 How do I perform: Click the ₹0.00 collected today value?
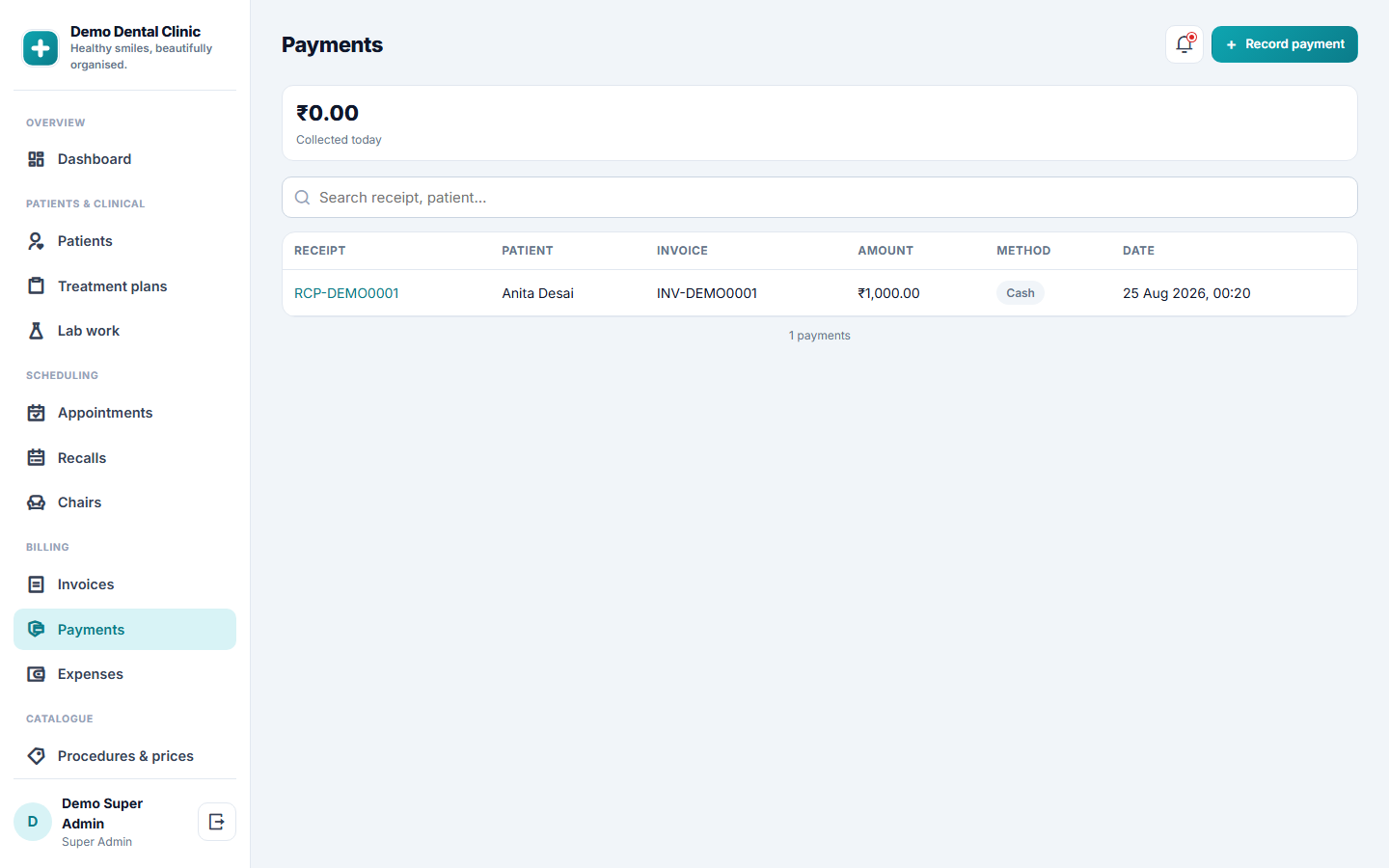point(327,113)
